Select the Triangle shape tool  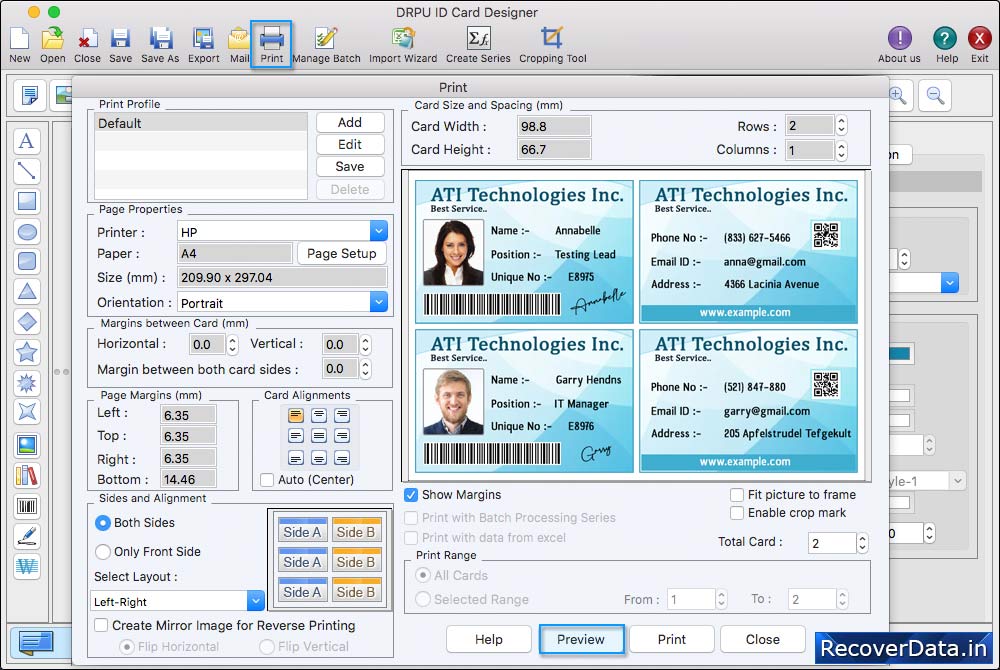27,291
